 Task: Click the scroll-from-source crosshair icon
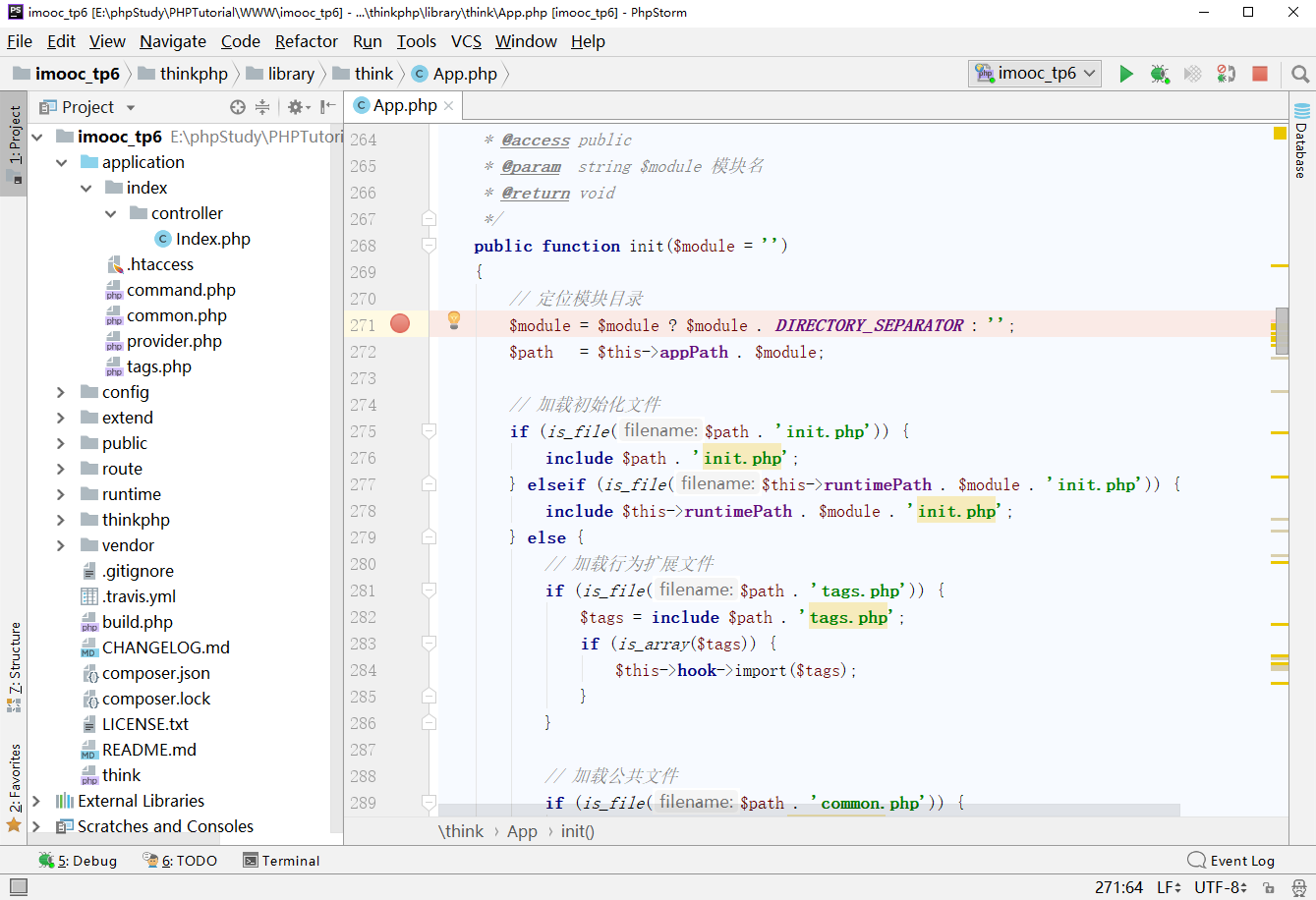point(238,107)
